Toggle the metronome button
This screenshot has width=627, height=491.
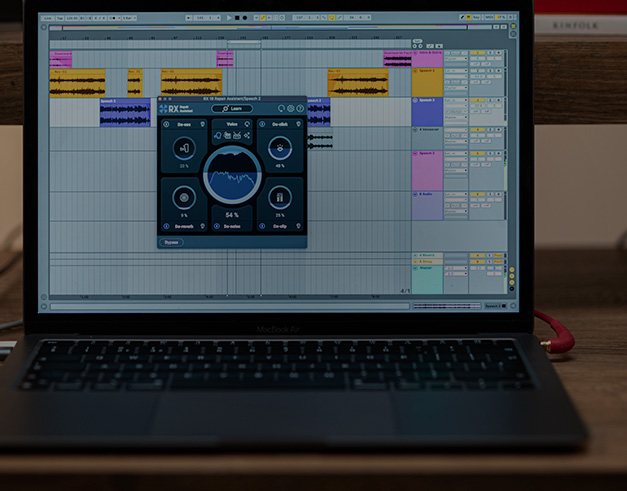pyautogui.click(x=113, y=18)
